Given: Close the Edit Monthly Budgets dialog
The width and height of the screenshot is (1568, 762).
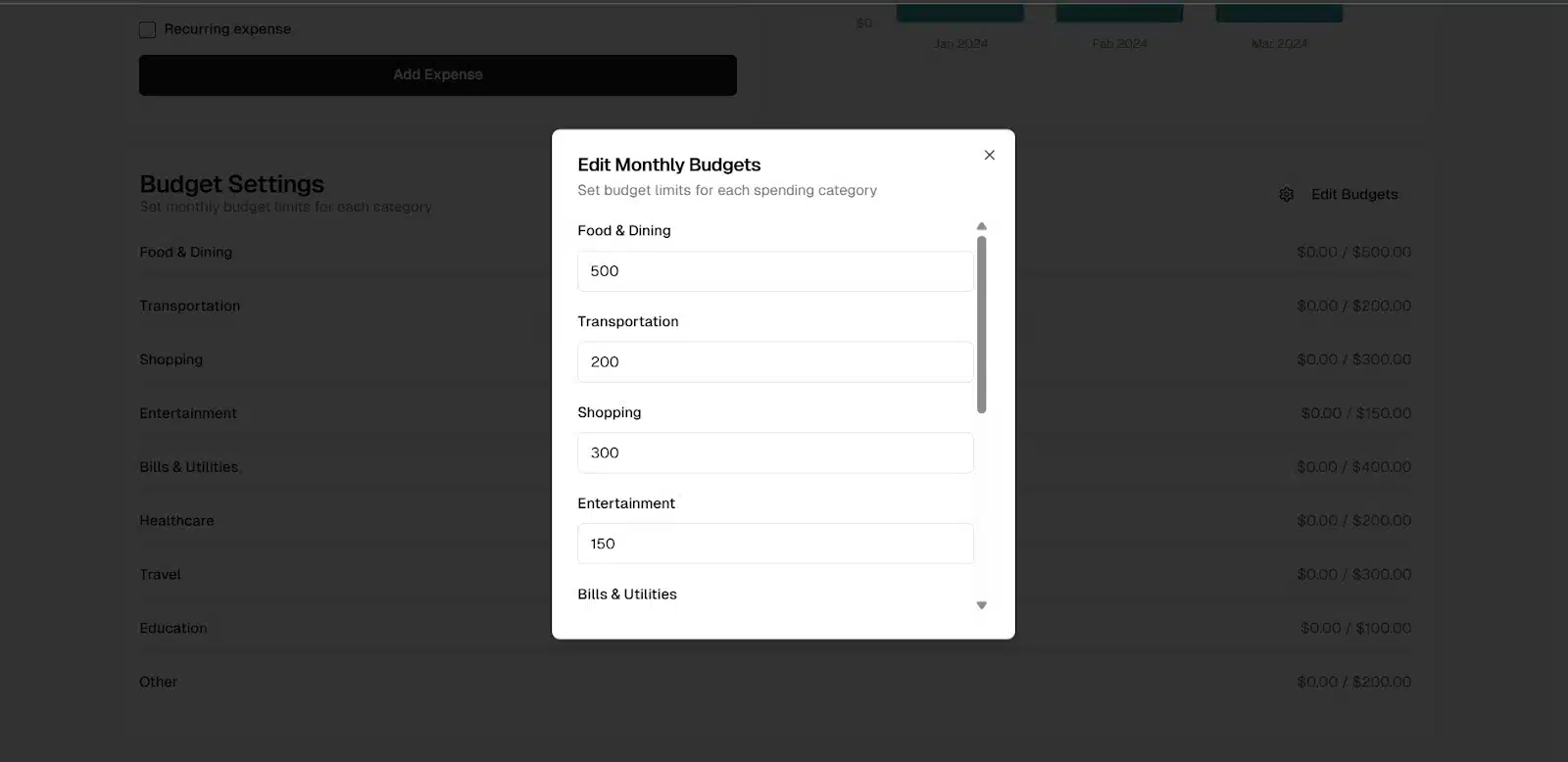Looking at the screenshot, I should (x=989, y=155).
